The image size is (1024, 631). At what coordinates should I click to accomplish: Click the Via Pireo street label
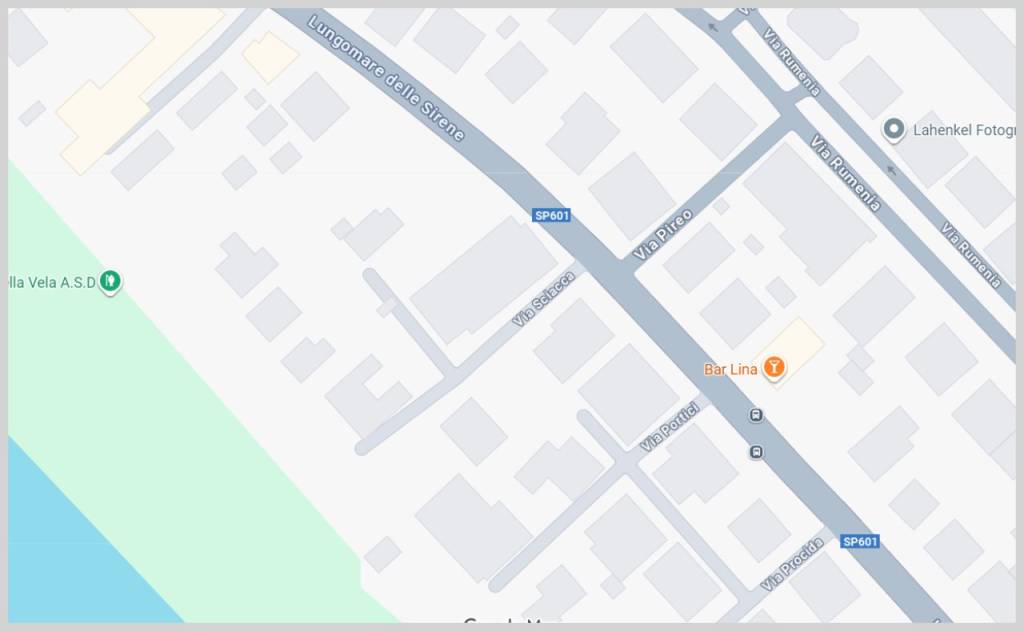click(x=663, y=235)
